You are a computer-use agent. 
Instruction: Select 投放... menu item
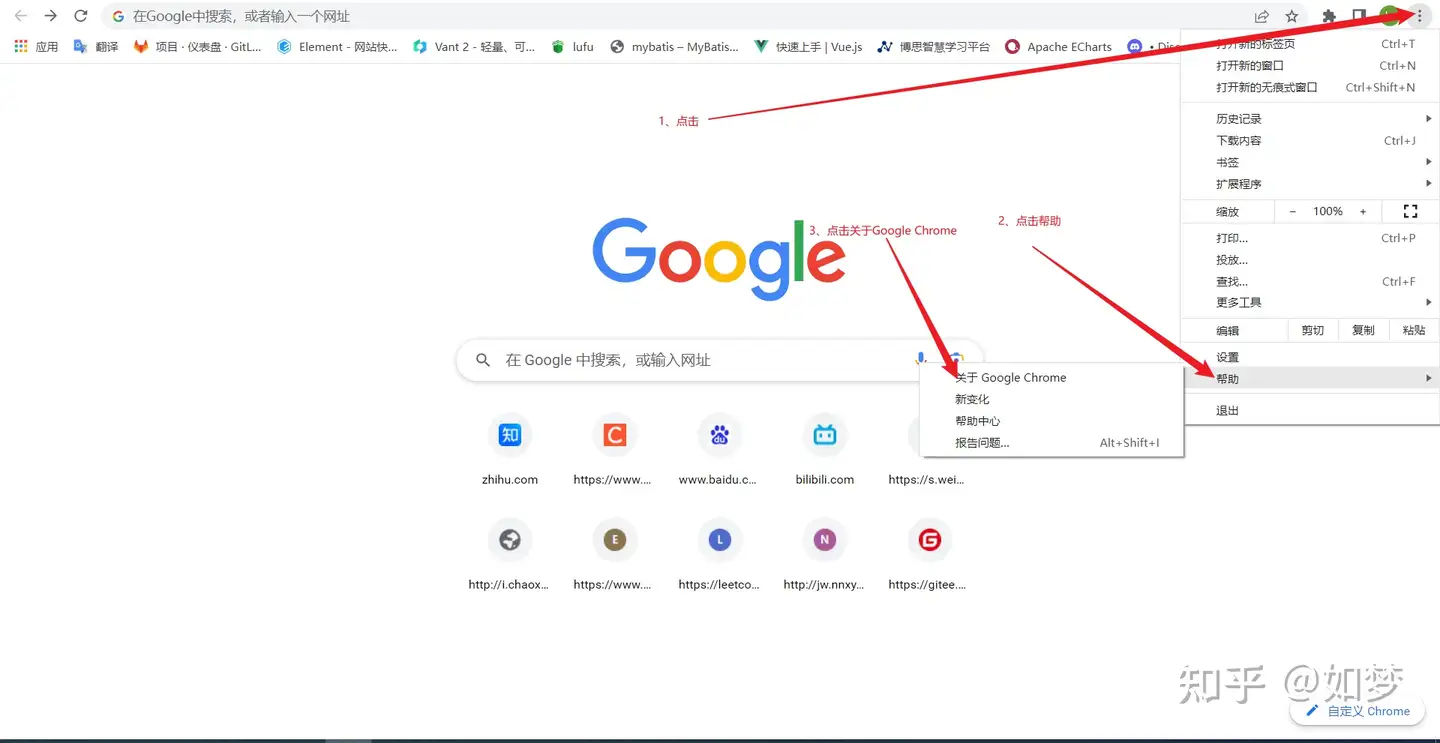tap(1310, 260)
